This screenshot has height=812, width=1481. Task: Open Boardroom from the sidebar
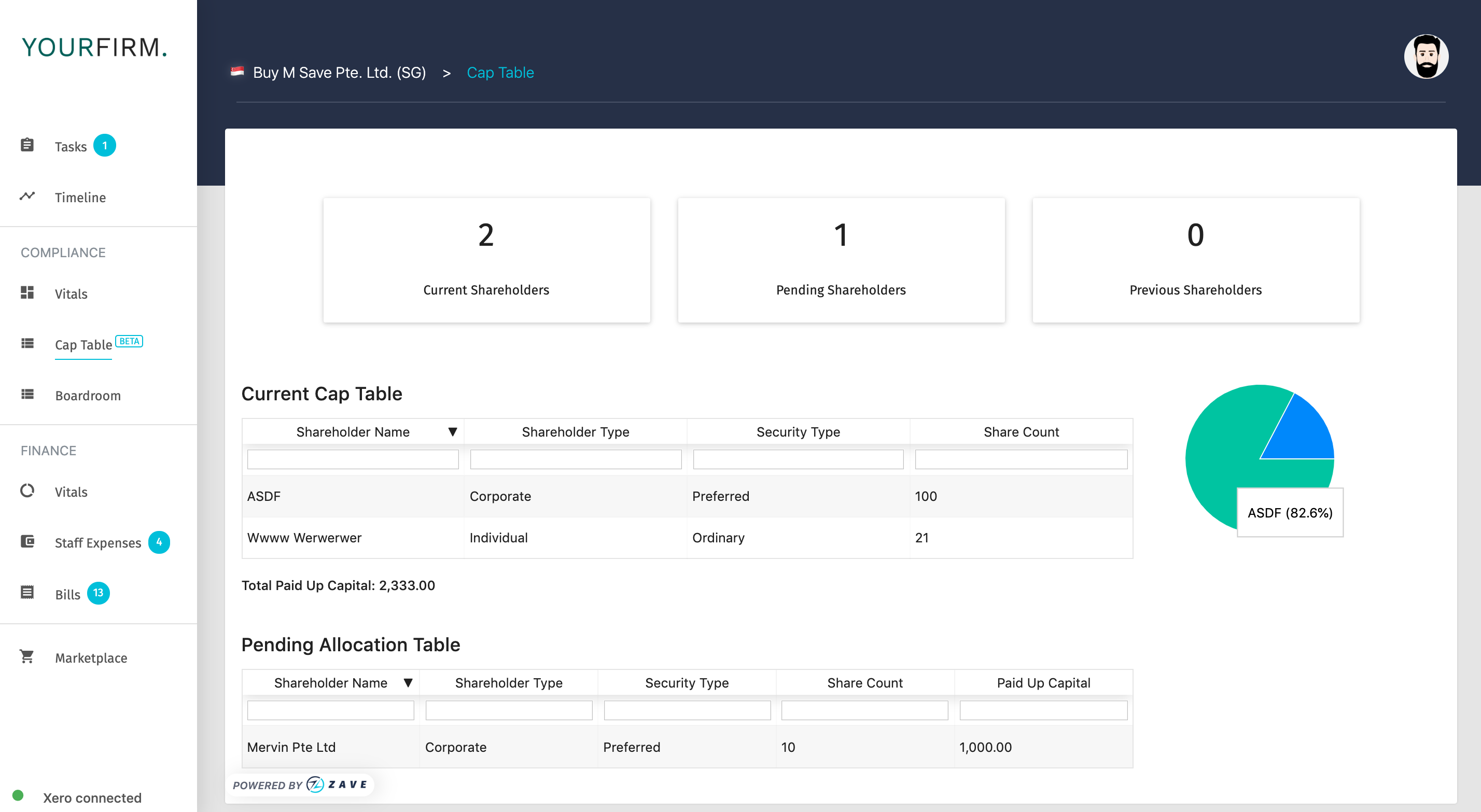coord(88,396)
